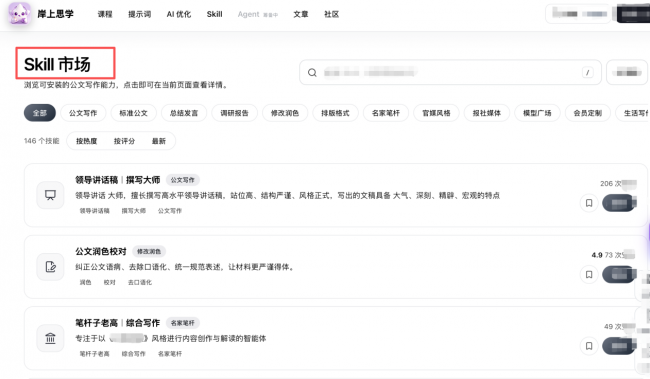Click the 领导讲话稿 tag under first card
Viewport: 650px width, 379px height.
pos(95,211)
